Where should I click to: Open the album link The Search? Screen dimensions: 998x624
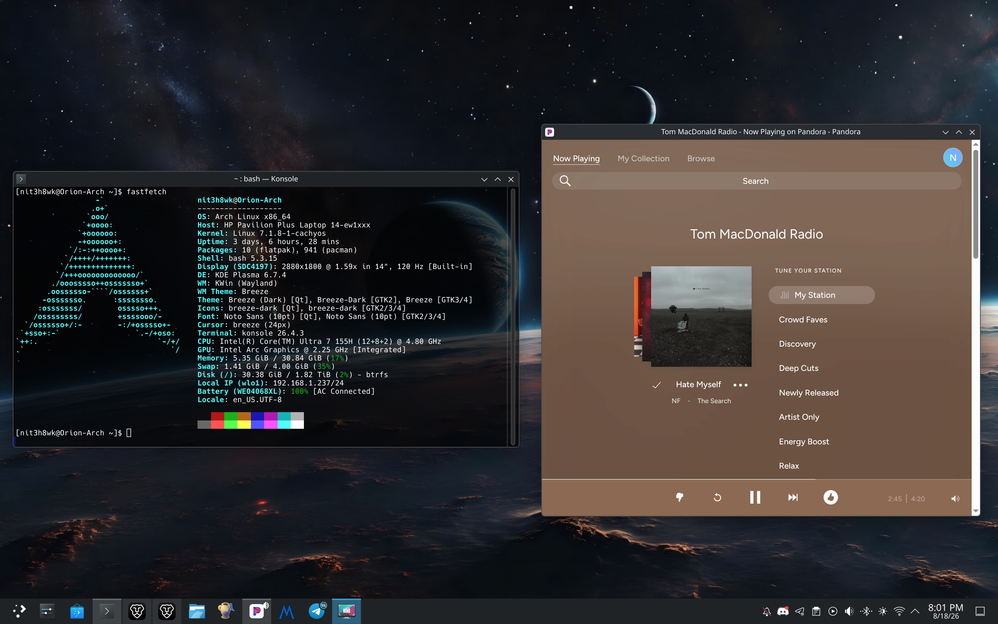[714, 401]
